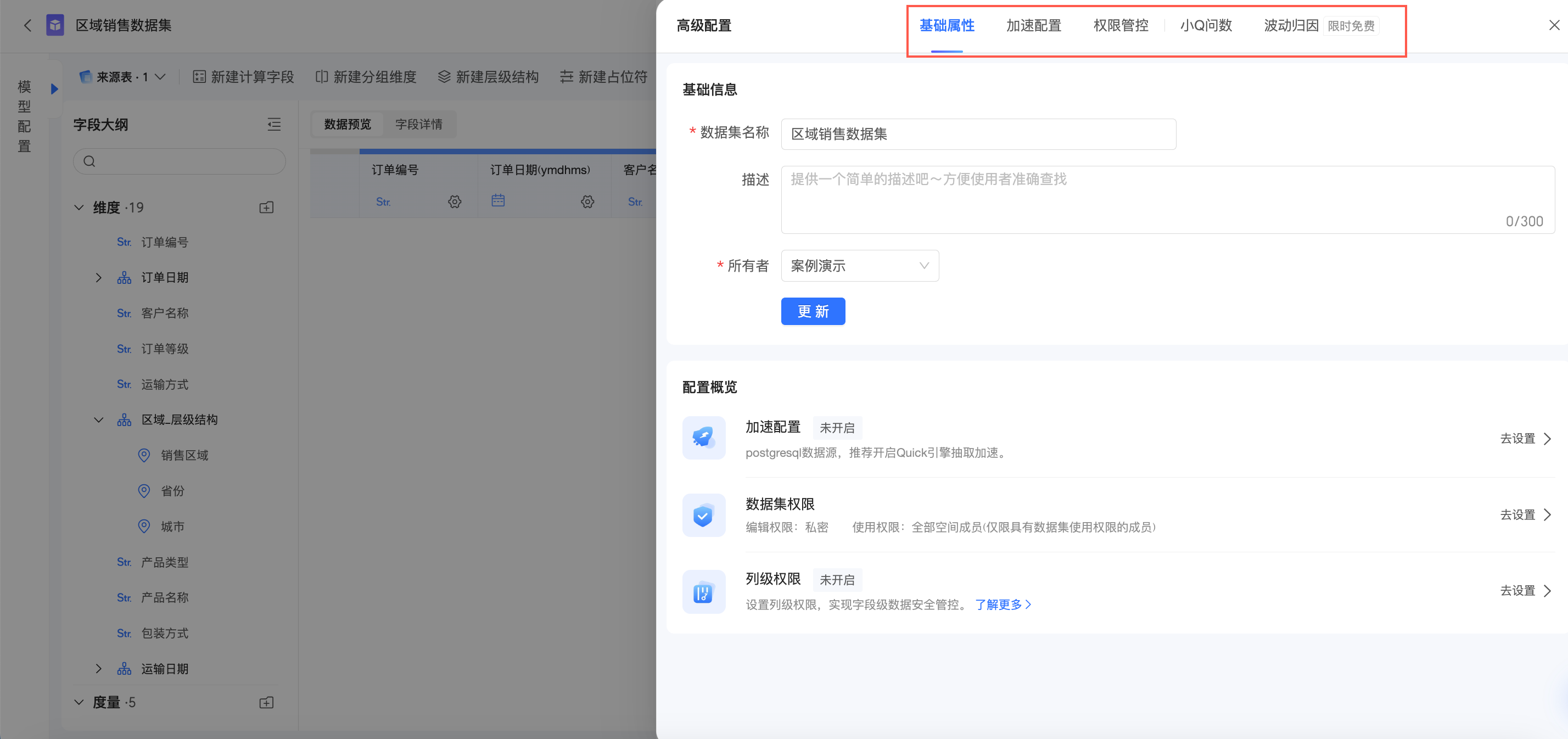Click gear icon in 订单日期(ymdhms) column
This screenshot has width=1568, height=739.
(587, 201)
